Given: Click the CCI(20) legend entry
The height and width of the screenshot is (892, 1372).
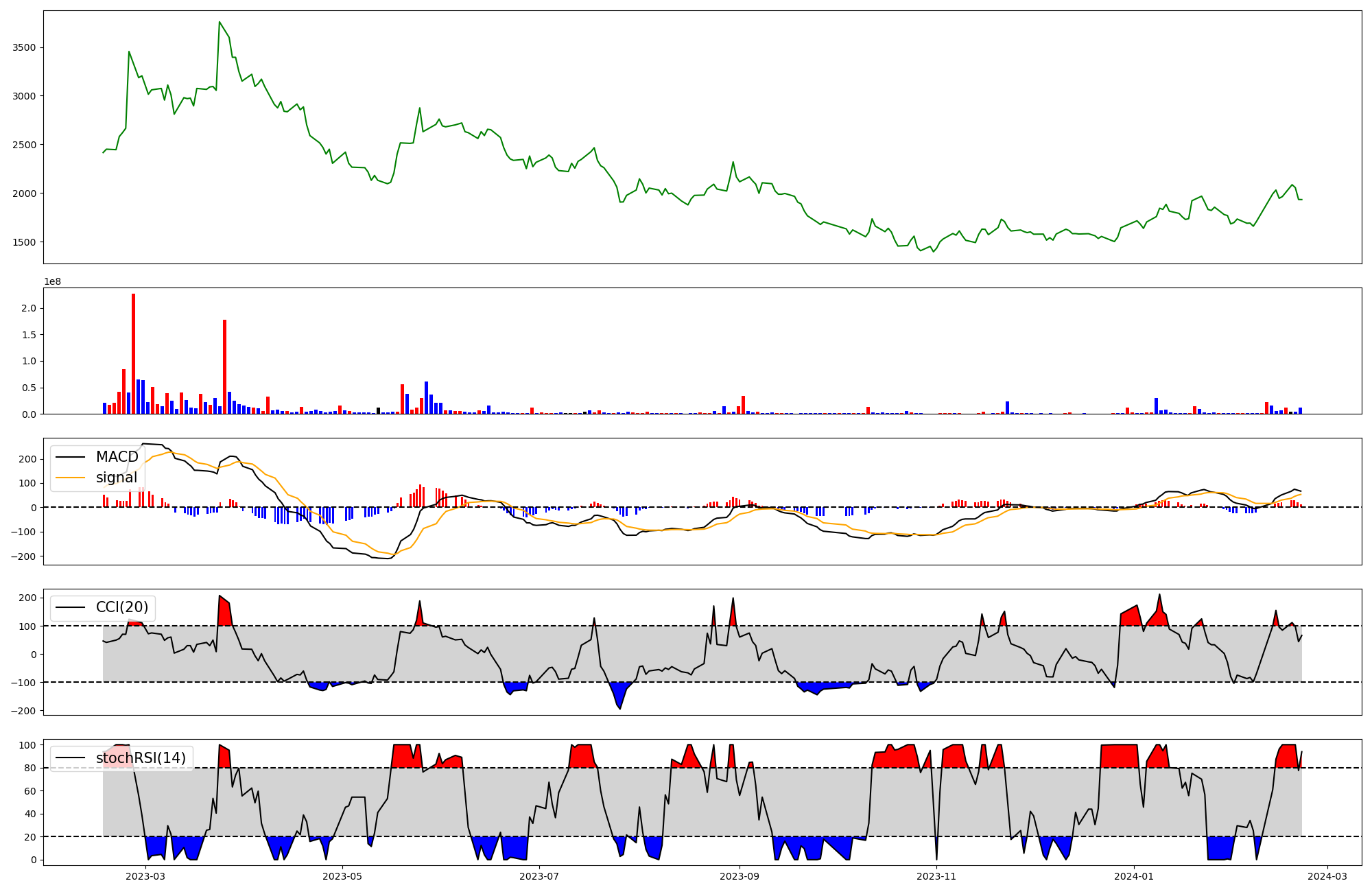Looking at the screenshot, I should [x=121, y=607].
